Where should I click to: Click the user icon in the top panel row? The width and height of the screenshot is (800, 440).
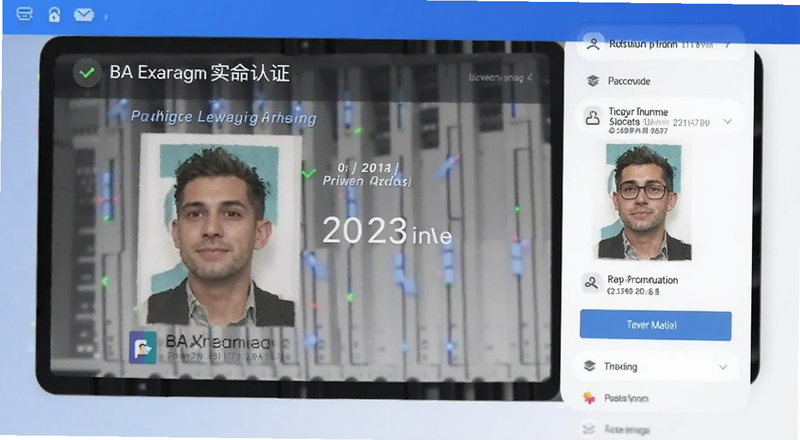[x=593, y=44]
